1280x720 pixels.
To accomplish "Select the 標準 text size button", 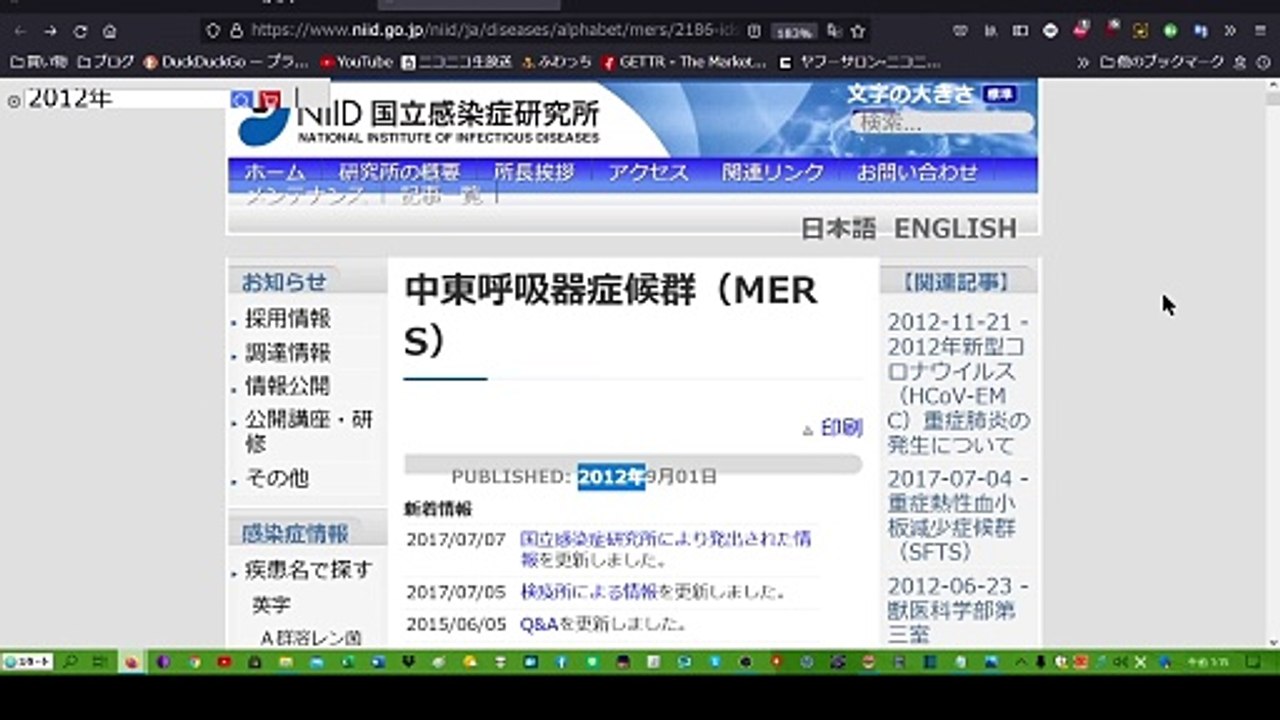I will coord(999,95).
